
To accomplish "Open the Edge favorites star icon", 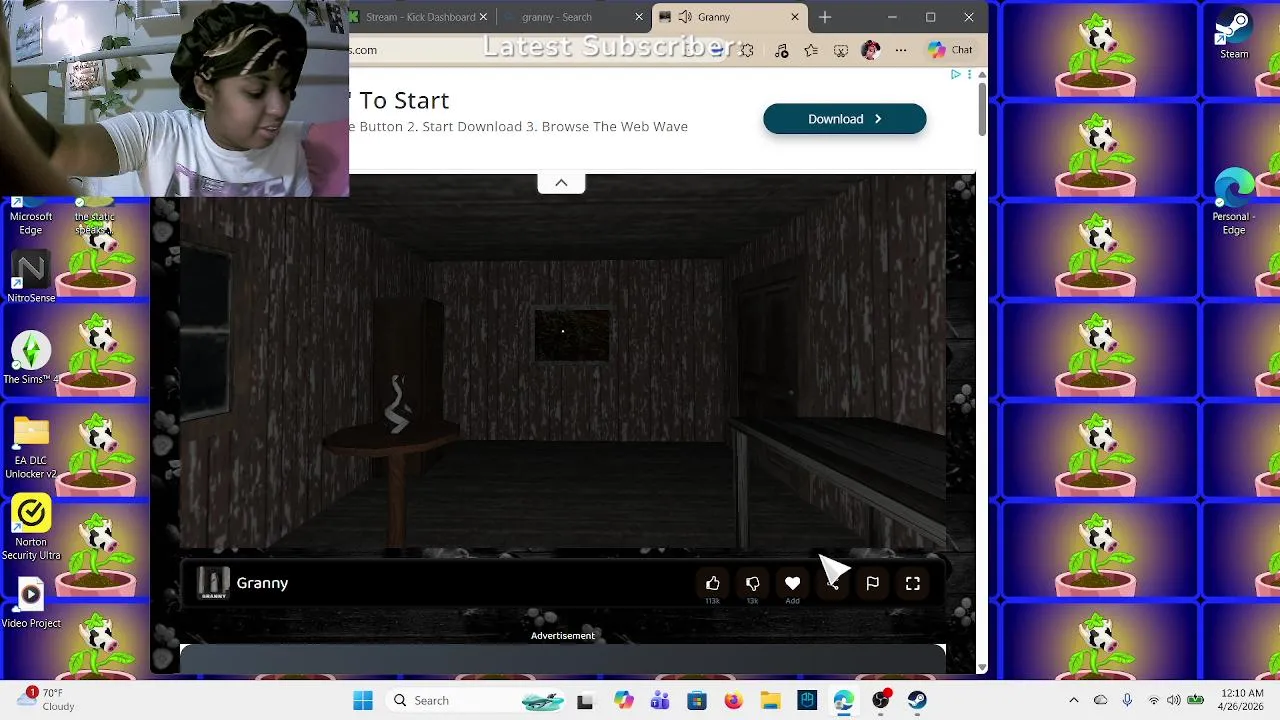I will 811,50.
